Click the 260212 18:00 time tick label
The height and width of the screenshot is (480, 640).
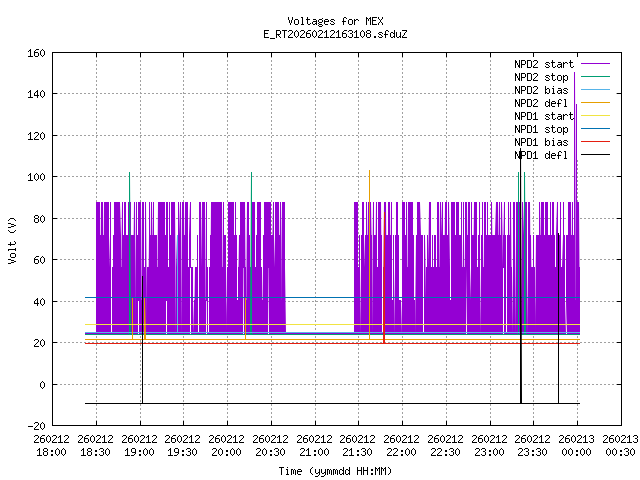click(x=51, y=445)
